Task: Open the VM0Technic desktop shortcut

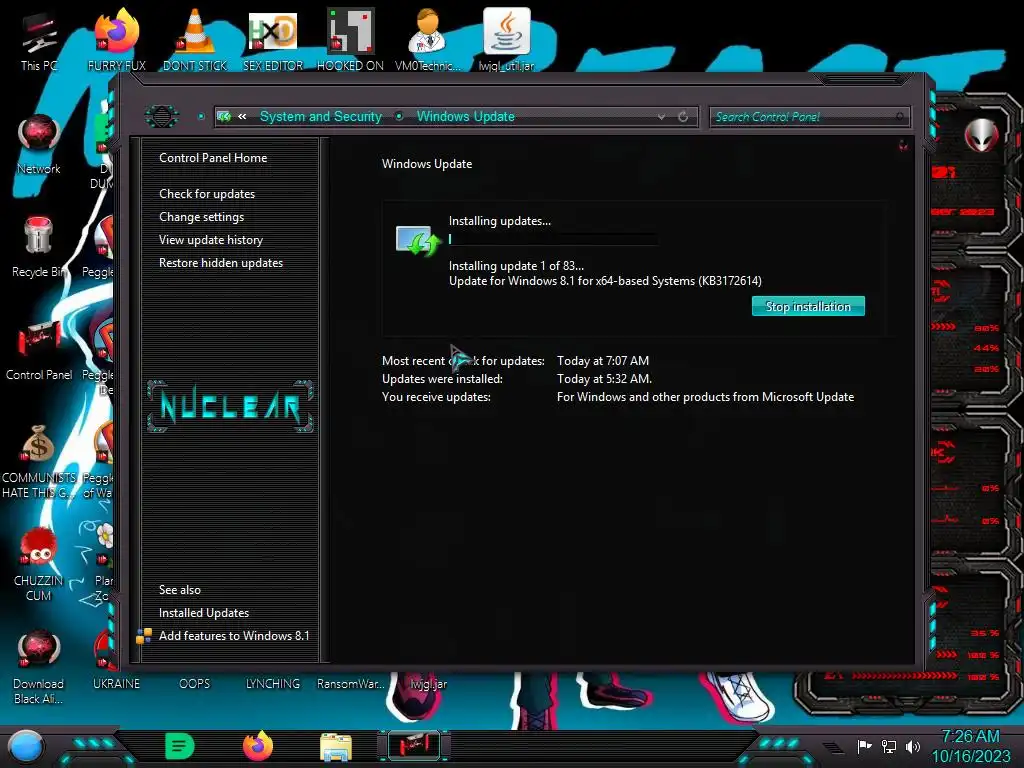Action: (x=428, y=40)
